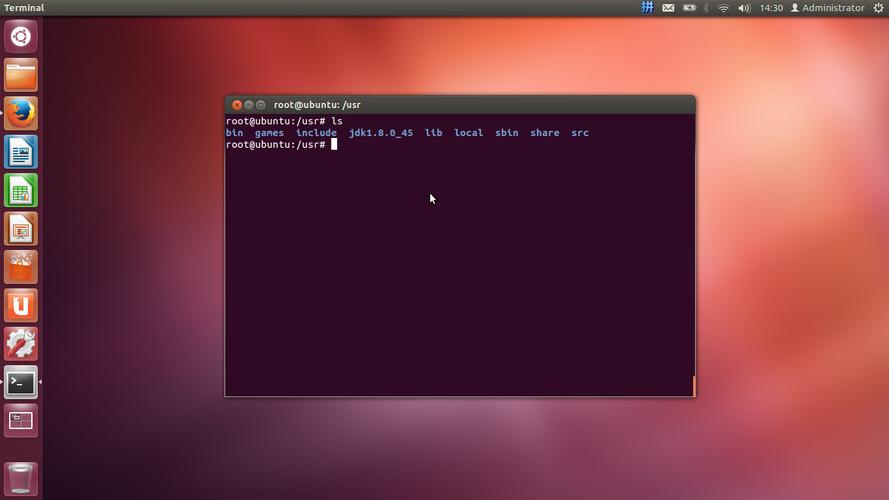Launch Firefox from the dock

pyautogui.click(x=21, y=113)
